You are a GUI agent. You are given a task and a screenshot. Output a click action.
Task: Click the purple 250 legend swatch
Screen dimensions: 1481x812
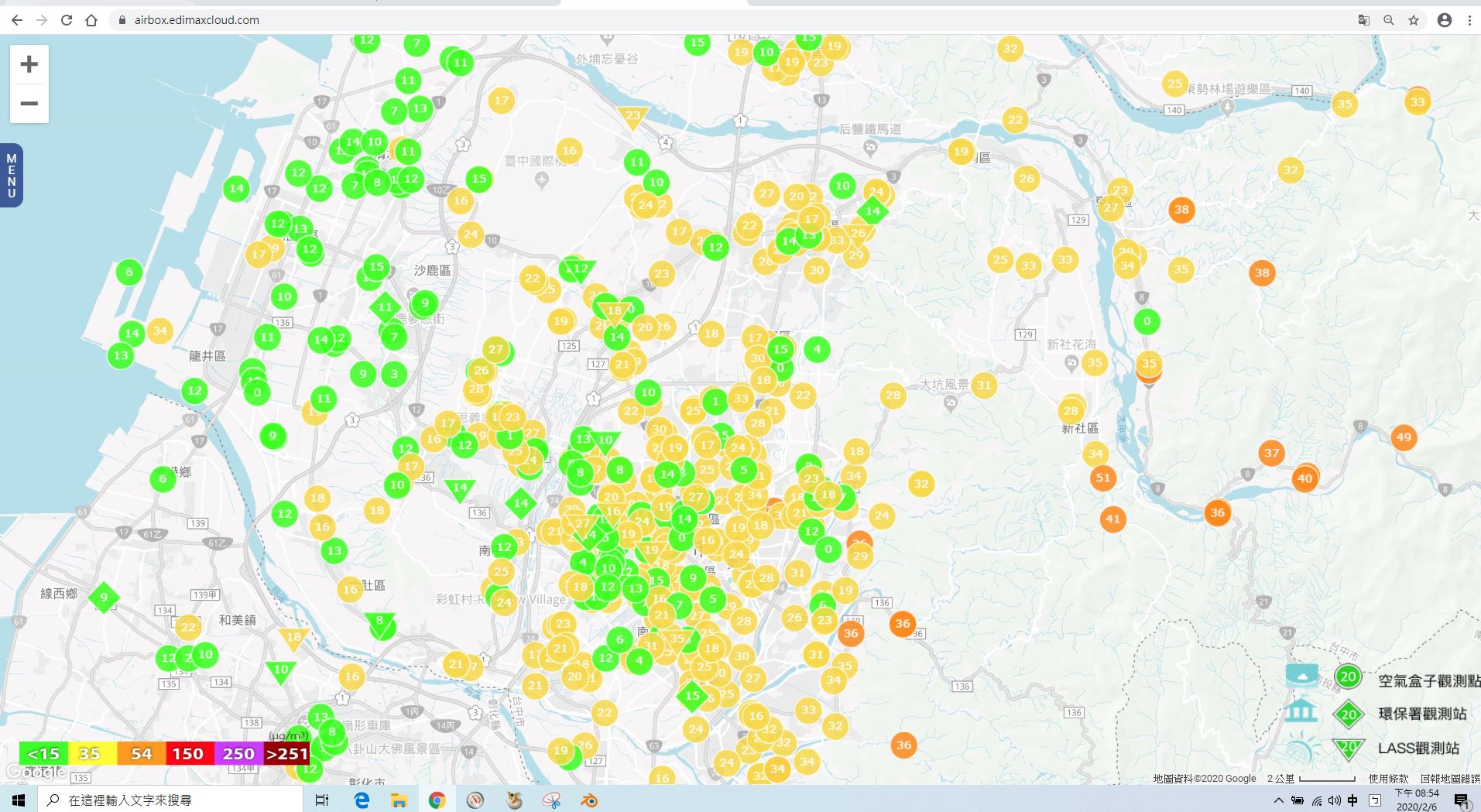[238, 753]
